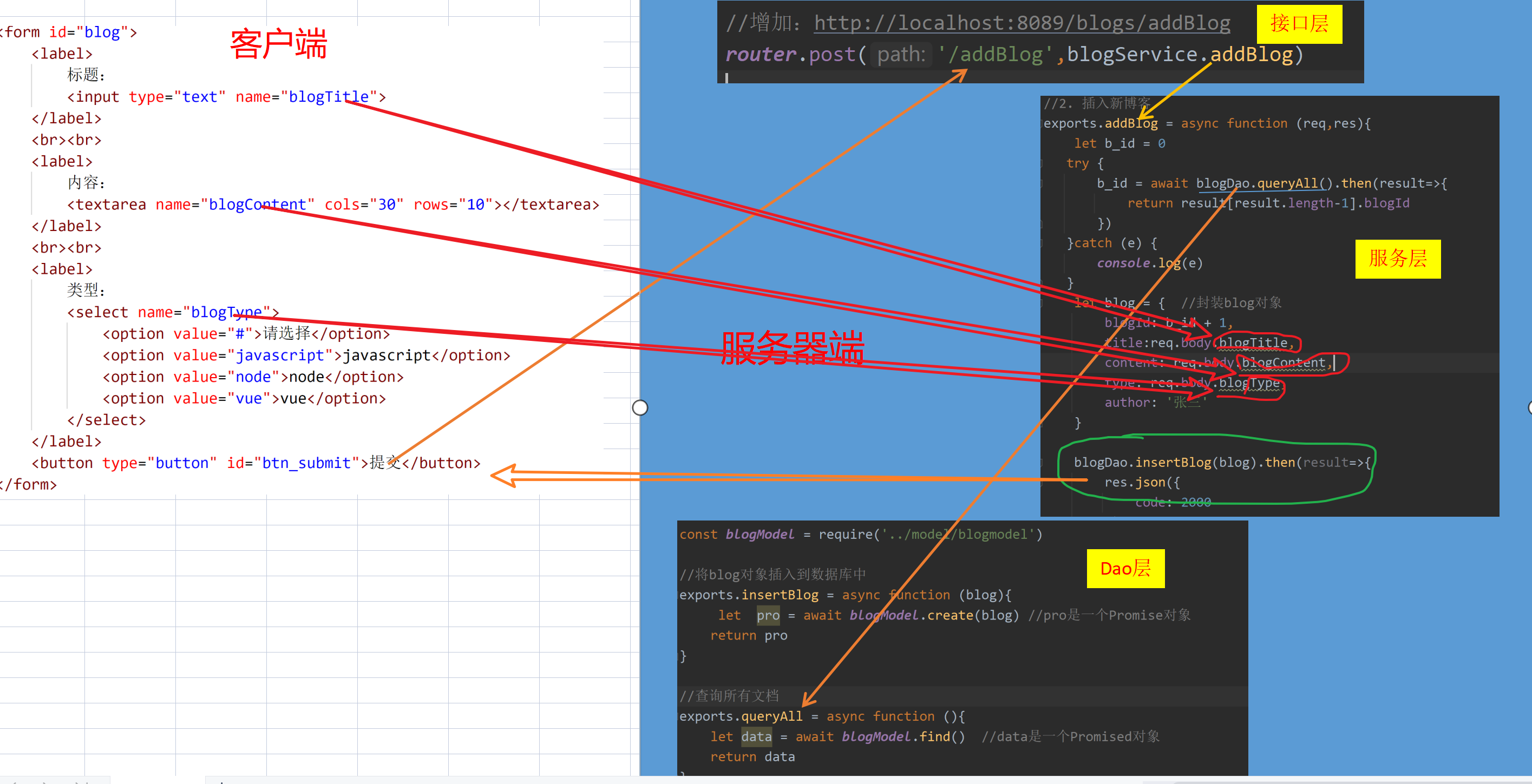The height and width of the screenshot is (784, 1532).
Task: Click the //封装blog对象 comment
Action: tap(1231, 302)
